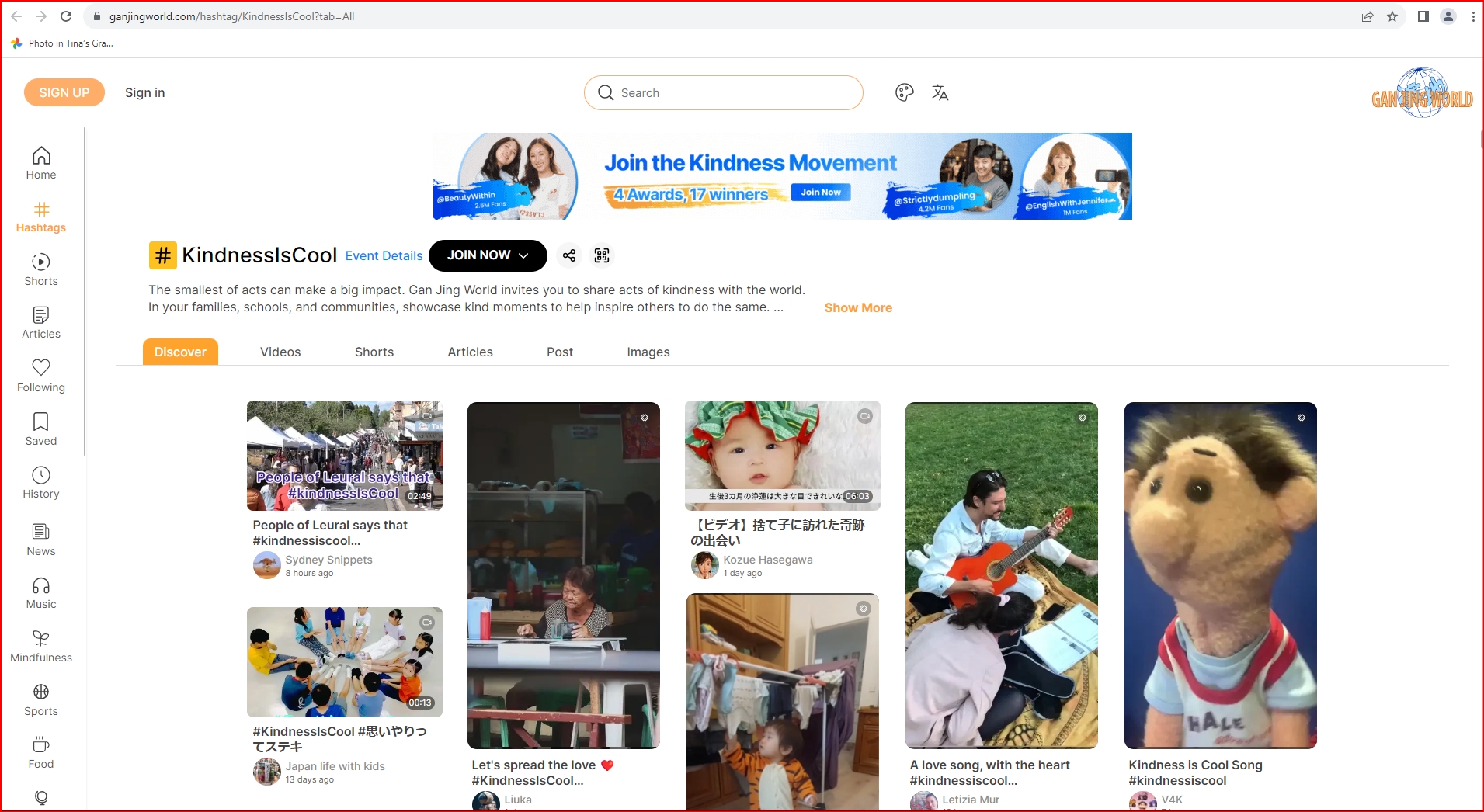Expand the JOIN NOW dropdown
Screen dimensions: 1484x812
click(x=488, y=255)
